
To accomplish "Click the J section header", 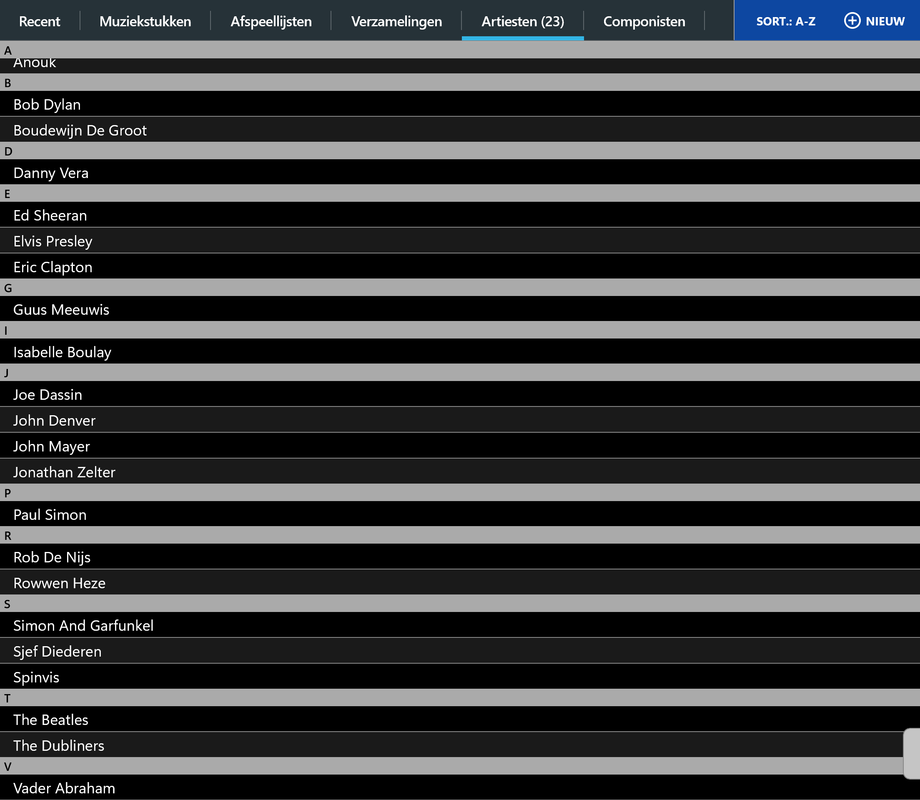I will [460, 373].
